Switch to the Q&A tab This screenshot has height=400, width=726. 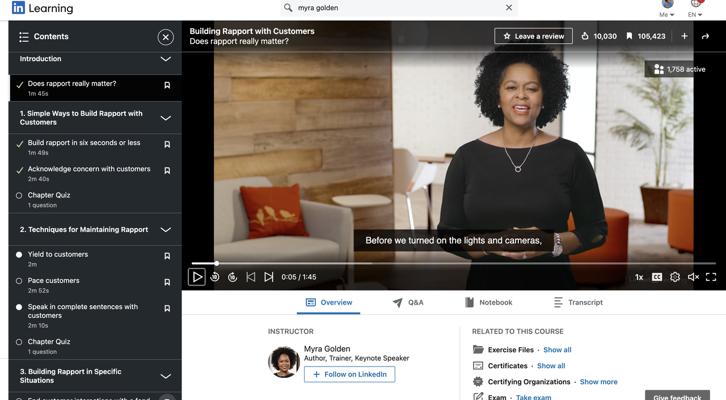[x=408, y=302]
